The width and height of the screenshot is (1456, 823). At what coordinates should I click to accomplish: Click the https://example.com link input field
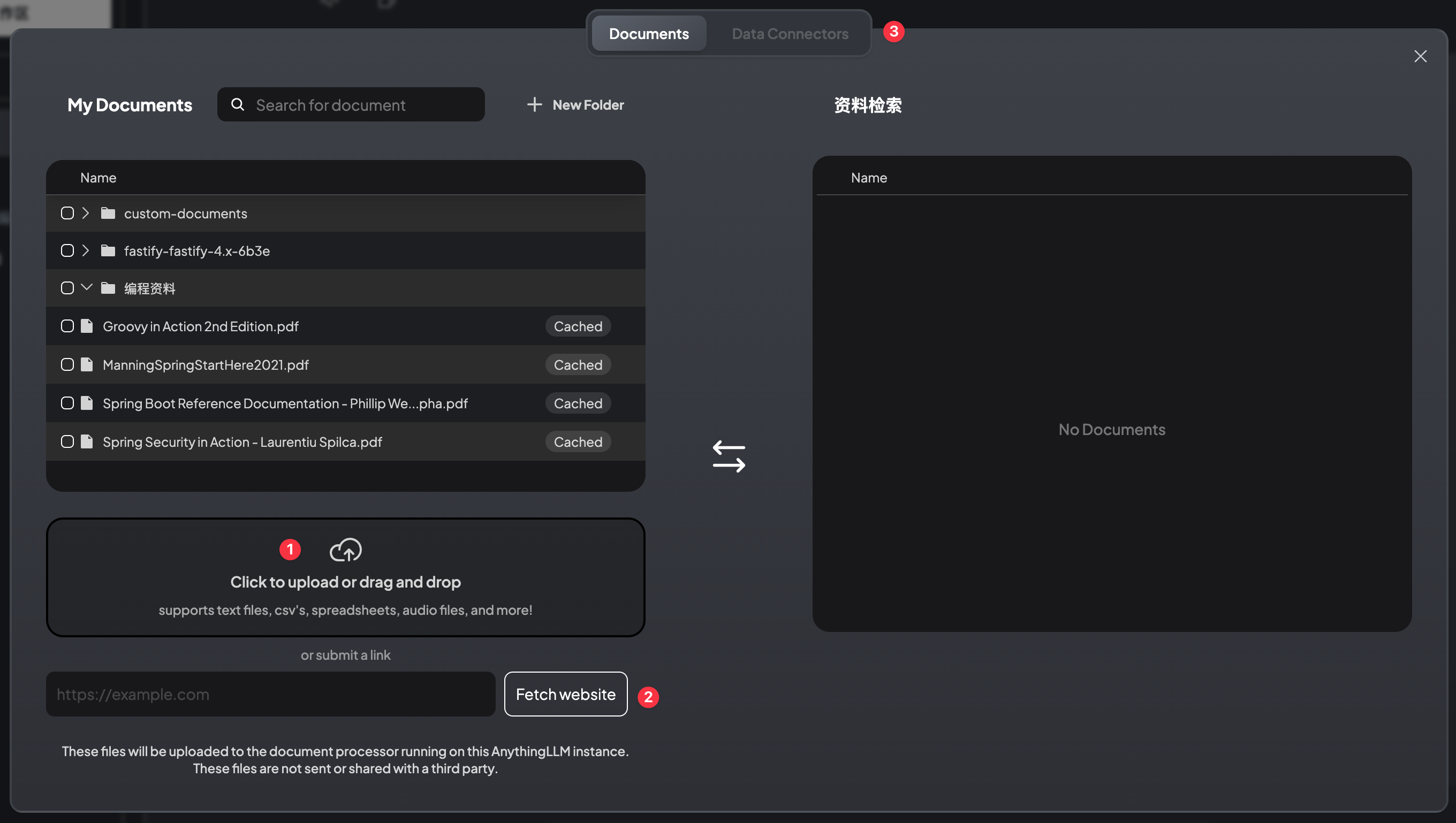[270, 694]
